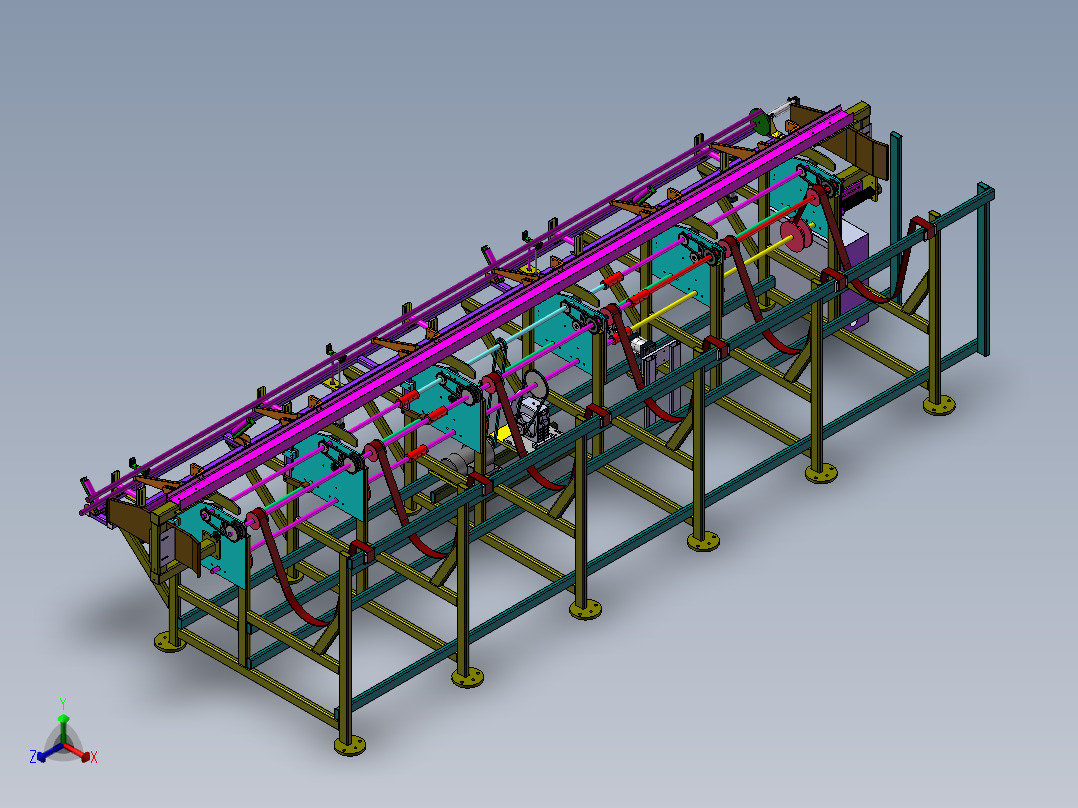Select the green disc at the far top end
Viewport: 1078px width, 808px height.
(x=760, y=124)
